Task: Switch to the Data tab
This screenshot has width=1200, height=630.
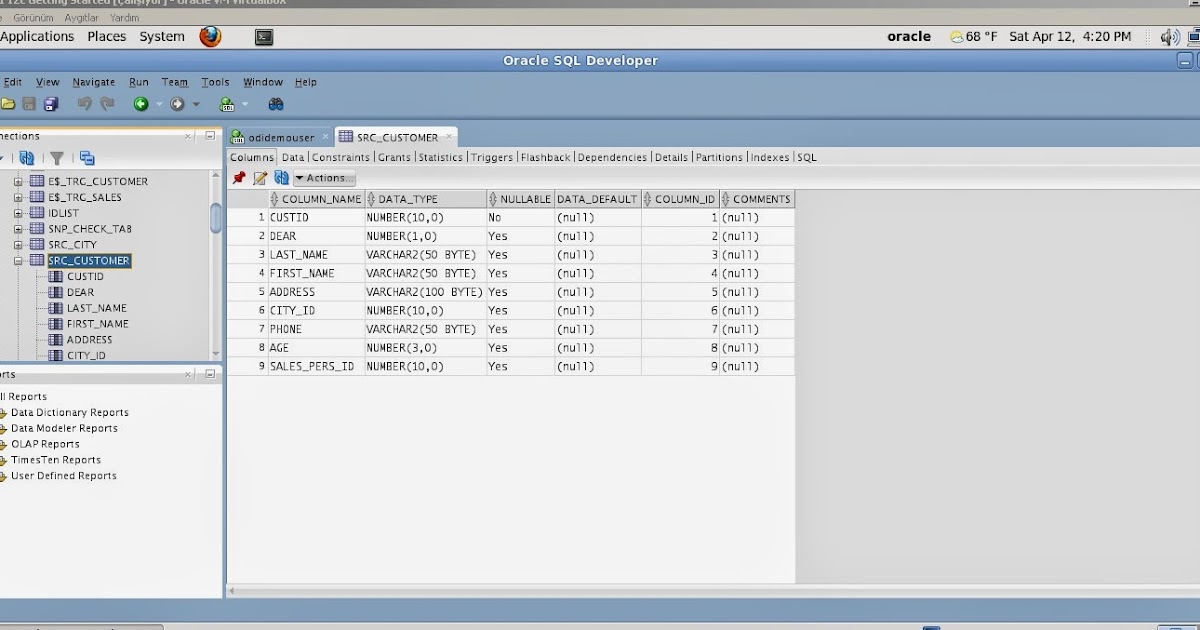Action: 293,157
